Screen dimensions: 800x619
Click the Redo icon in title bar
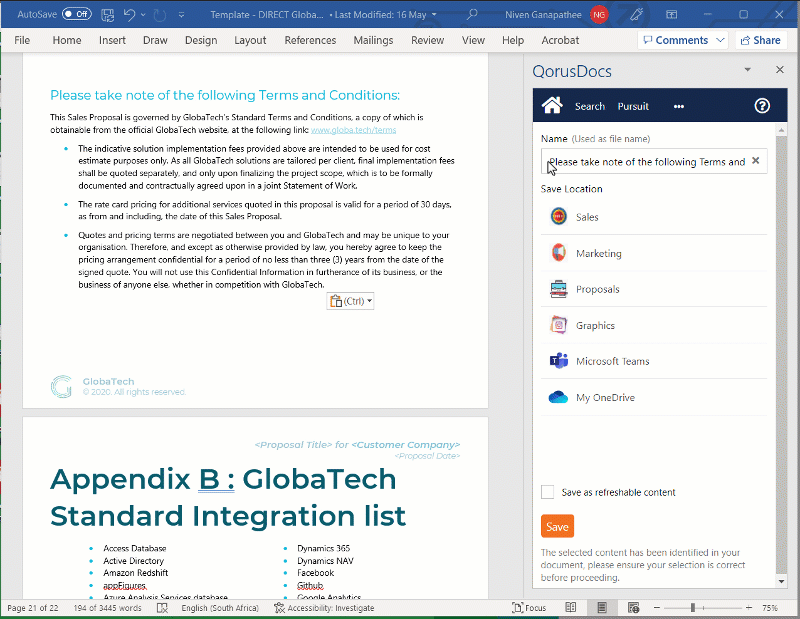(160, 15)
